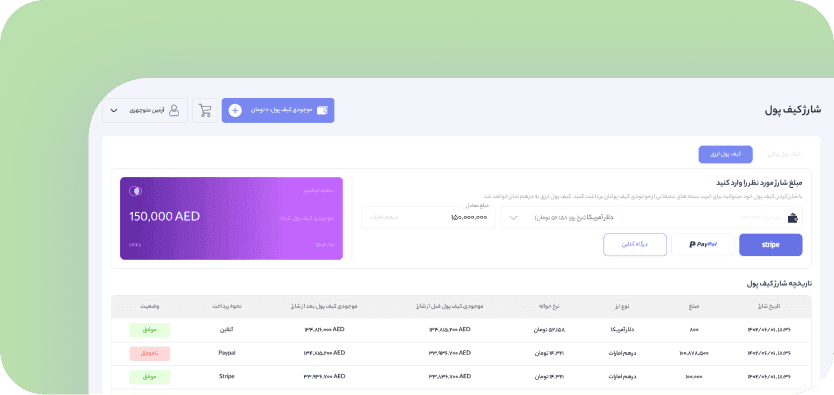Click the wallet balance top button
The width and height of the screenshot is (834, 395).
point(278,111)
